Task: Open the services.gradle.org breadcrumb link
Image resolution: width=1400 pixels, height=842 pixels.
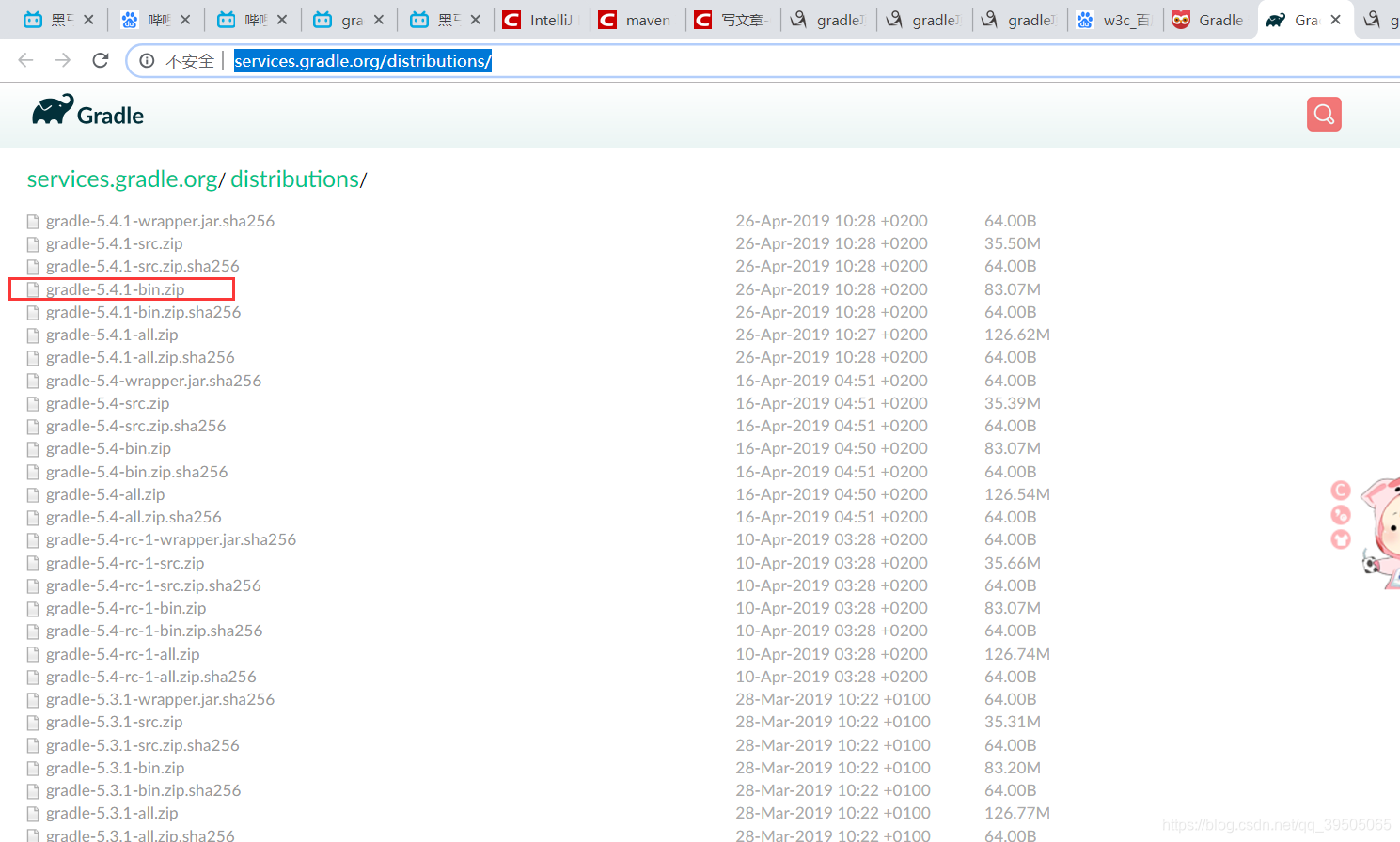Action: pos(122,179)
